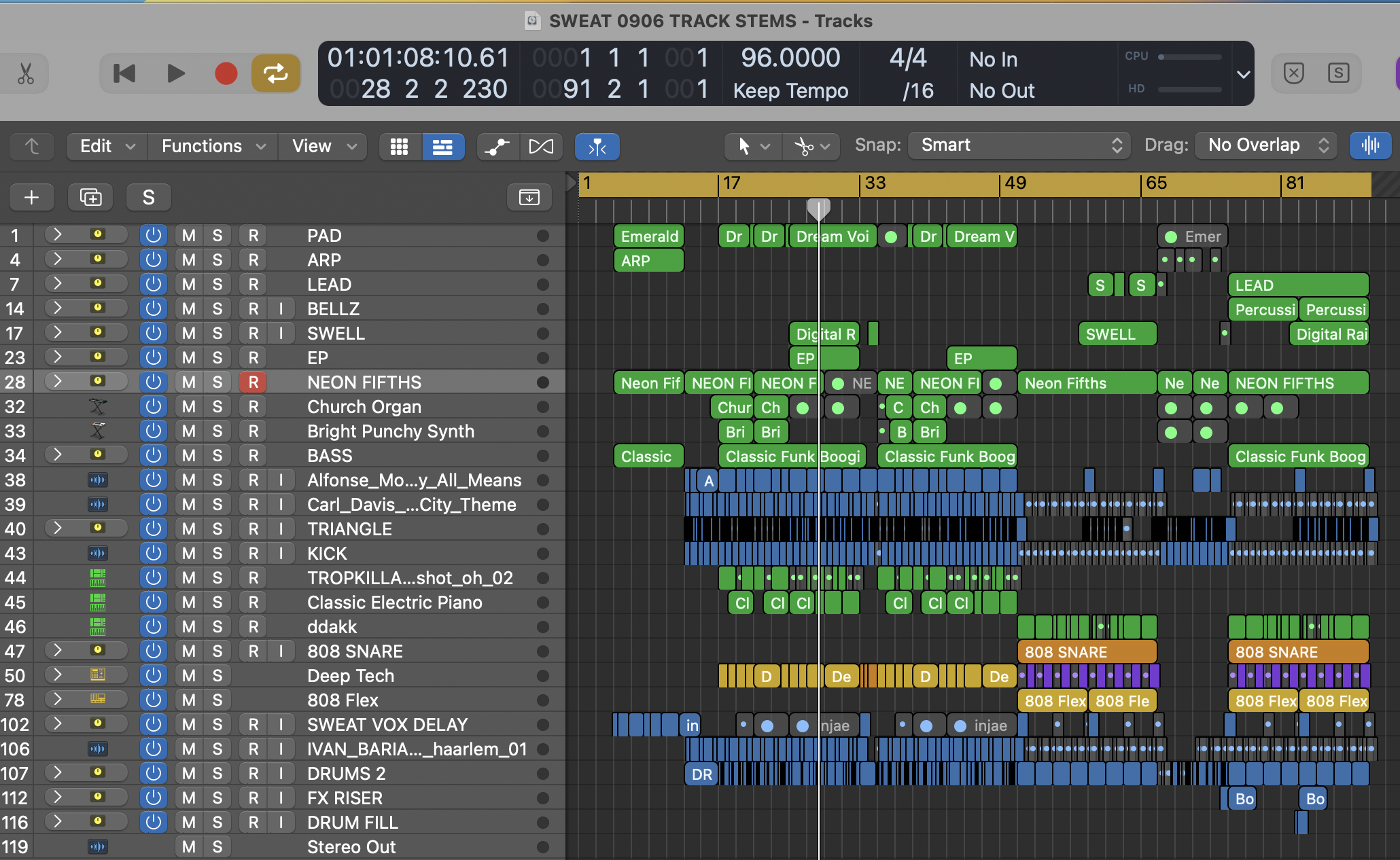Open the View menu

pyautogui.click(x=324, y=146)
